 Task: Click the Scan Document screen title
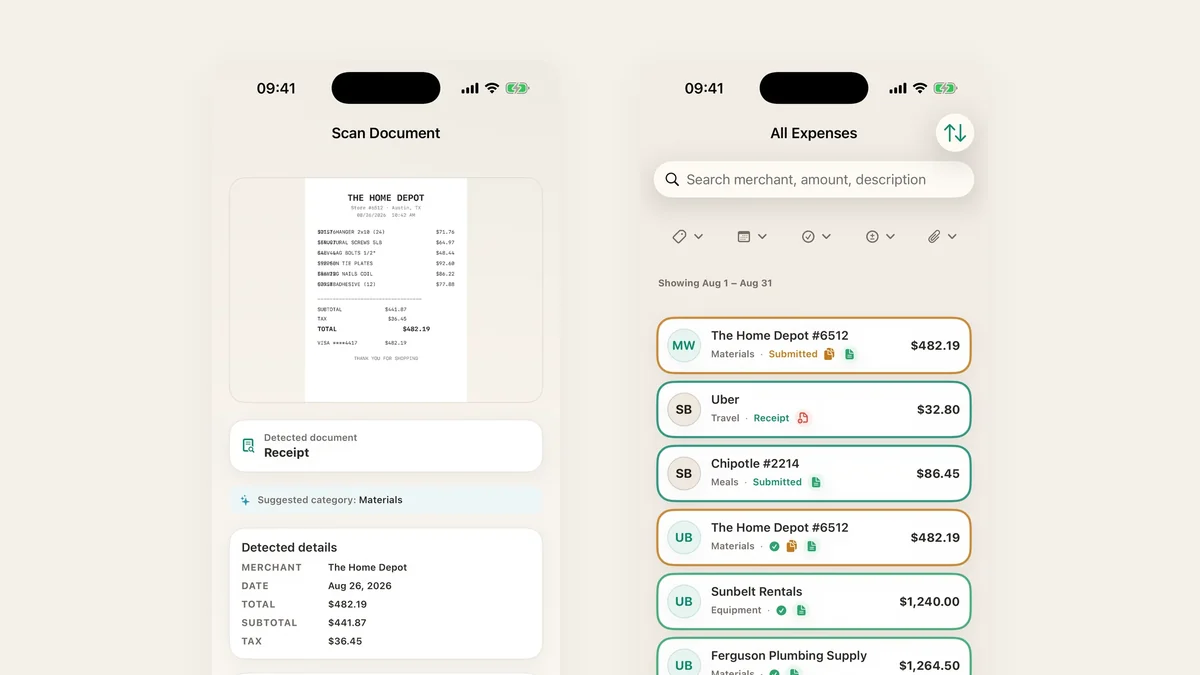(386, 133)
